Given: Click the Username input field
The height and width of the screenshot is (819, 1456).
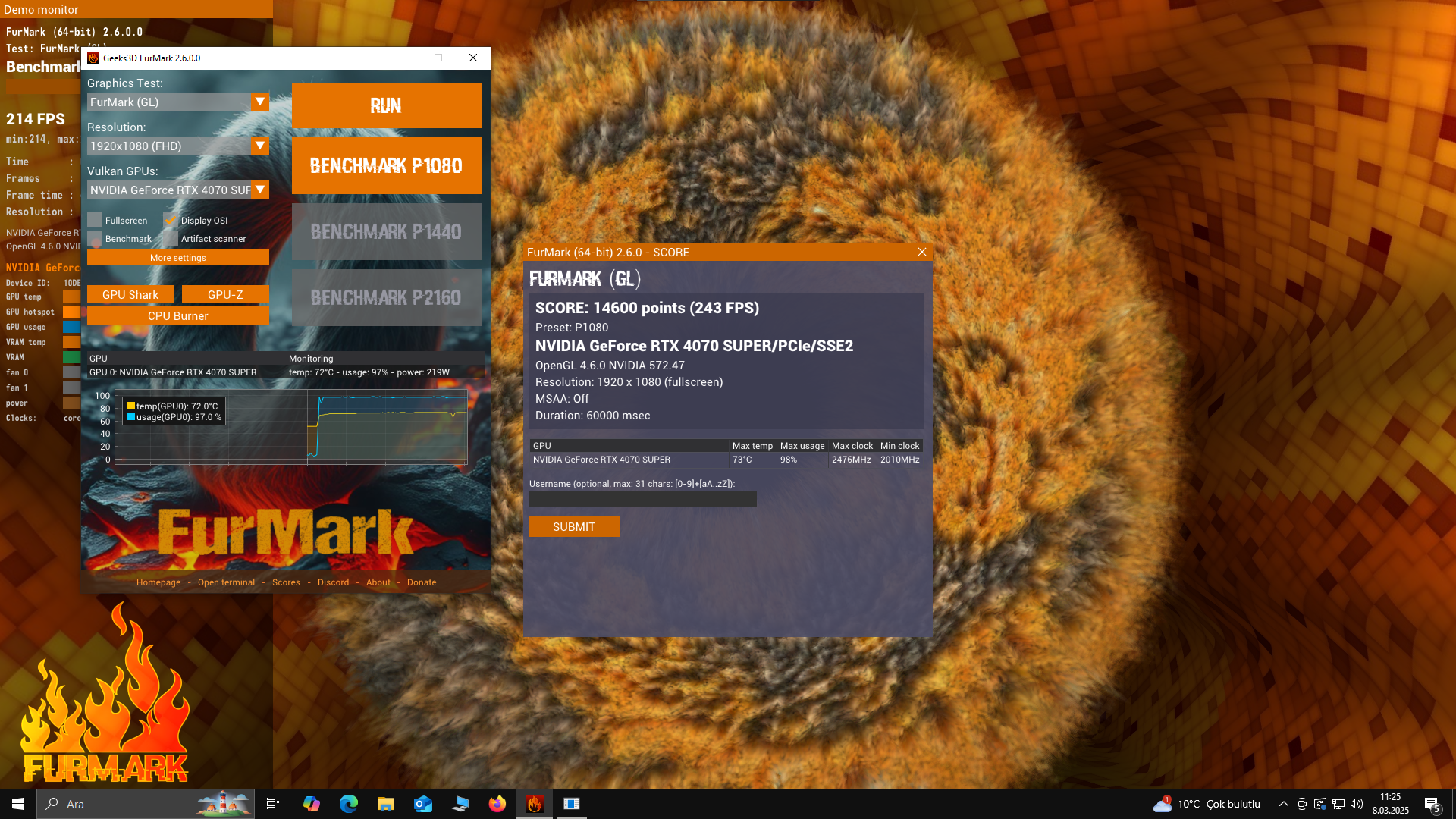Looking at the screenshot, I should [642, 499].
